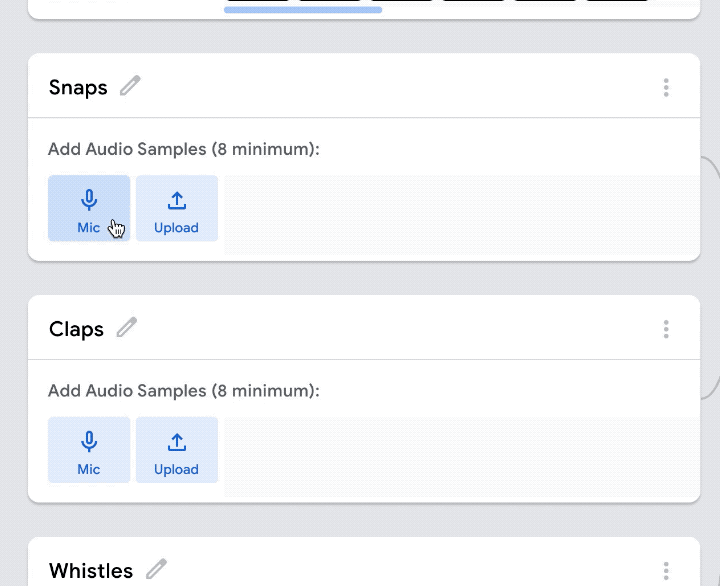This screenshot has width=720, height=586.
Task: Upload audio samples for Claps class
Action: [177, 450]
